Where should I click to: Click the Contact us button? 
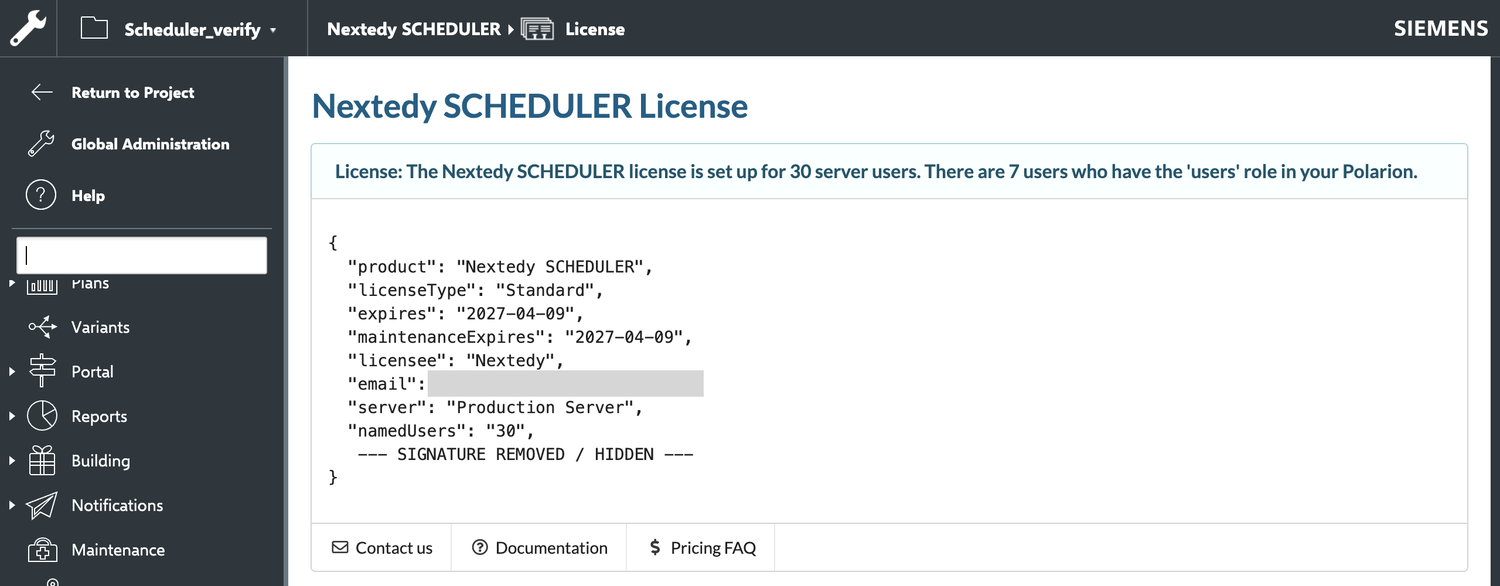coord(382,547)
